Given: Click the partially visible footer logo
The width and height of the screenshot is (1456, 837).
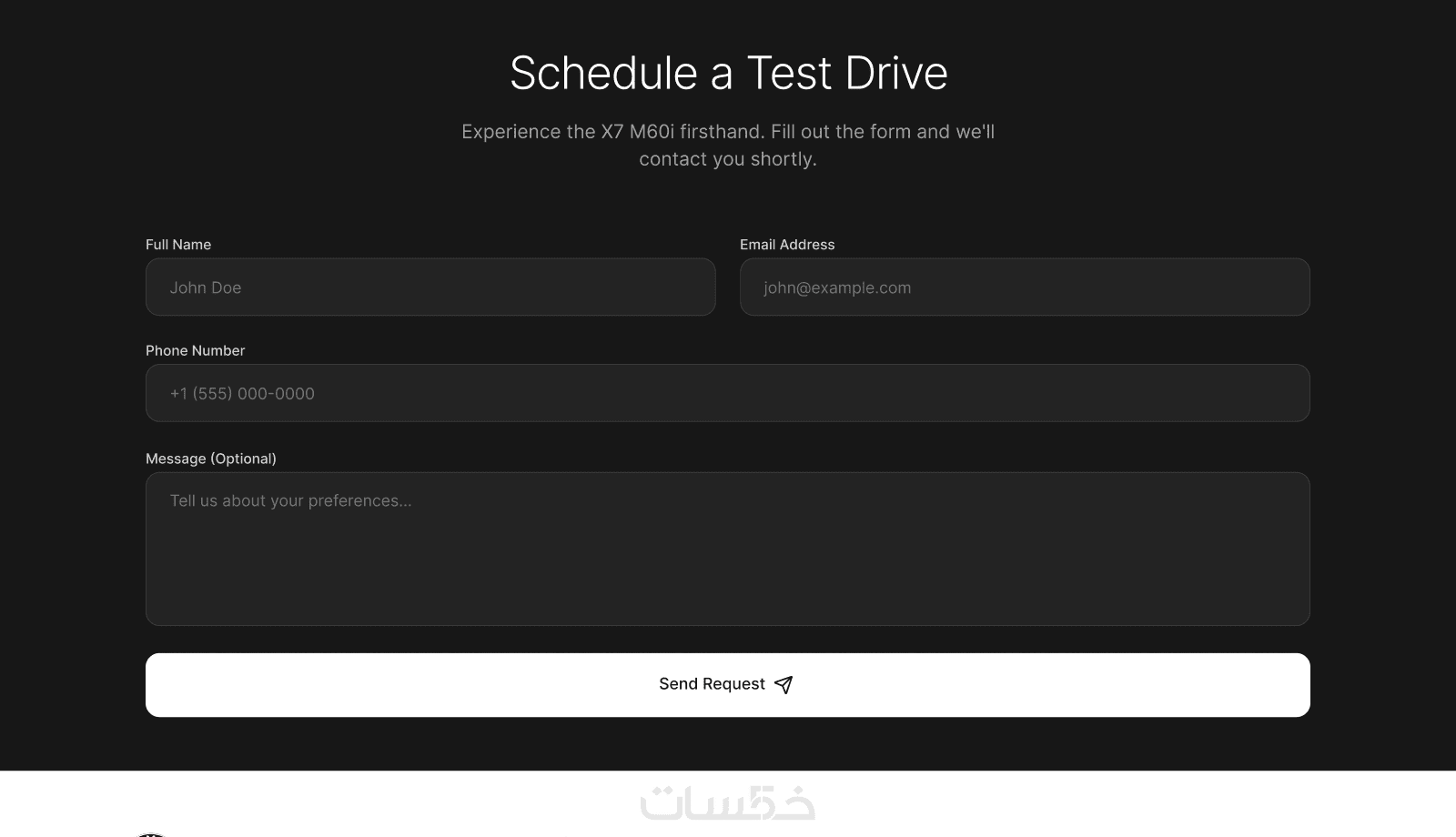Looking at the screenshot, I should click(151, 833).
